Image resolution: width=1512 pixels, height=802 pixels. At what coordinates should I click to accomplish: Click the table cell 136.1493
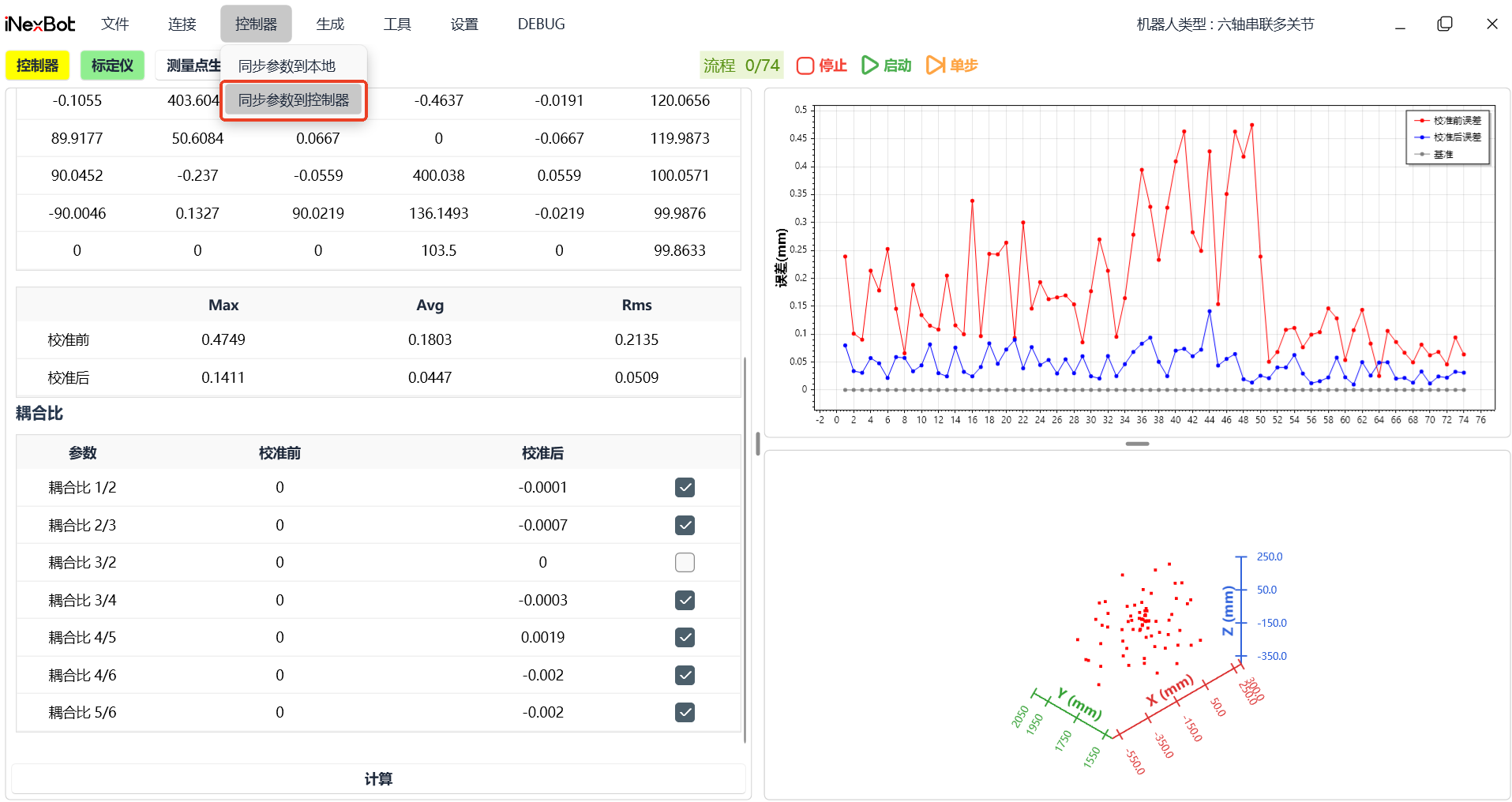point(439,214)
